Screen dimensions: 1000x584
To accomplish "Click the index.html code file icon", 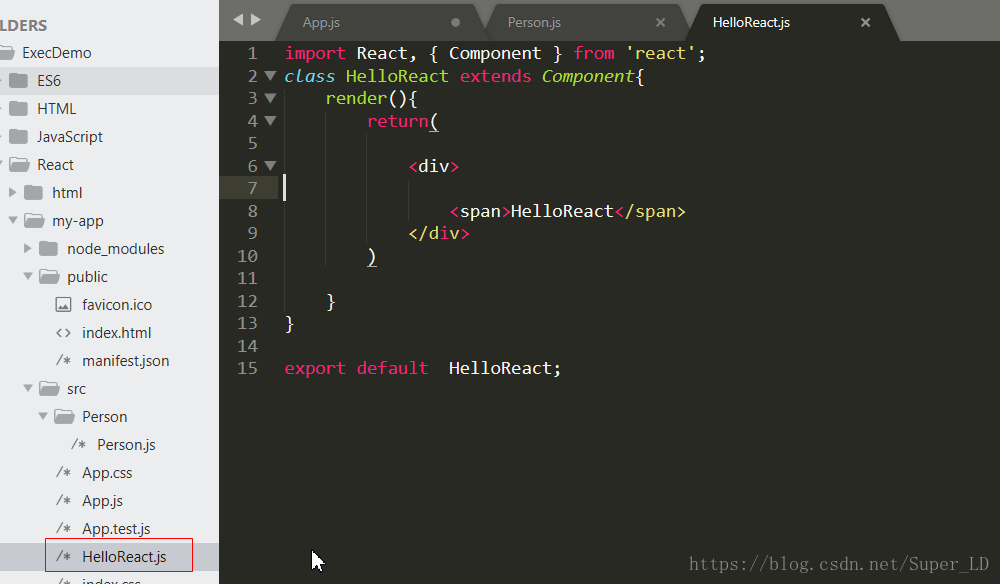I will [63, 333].
